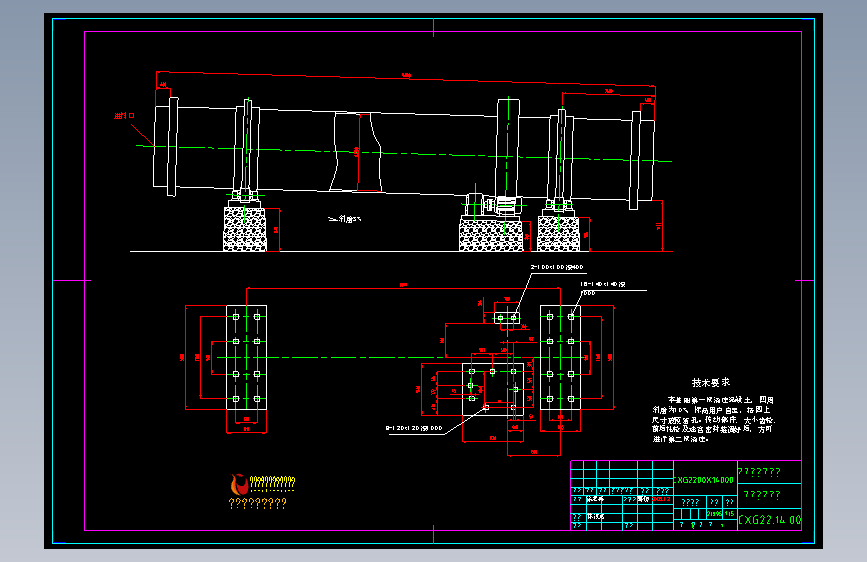Image resolution: width=867 pixels, height=562 pixels.
Task: Select the CXG22.14 00 drawing number
Action: pos(770,520)
